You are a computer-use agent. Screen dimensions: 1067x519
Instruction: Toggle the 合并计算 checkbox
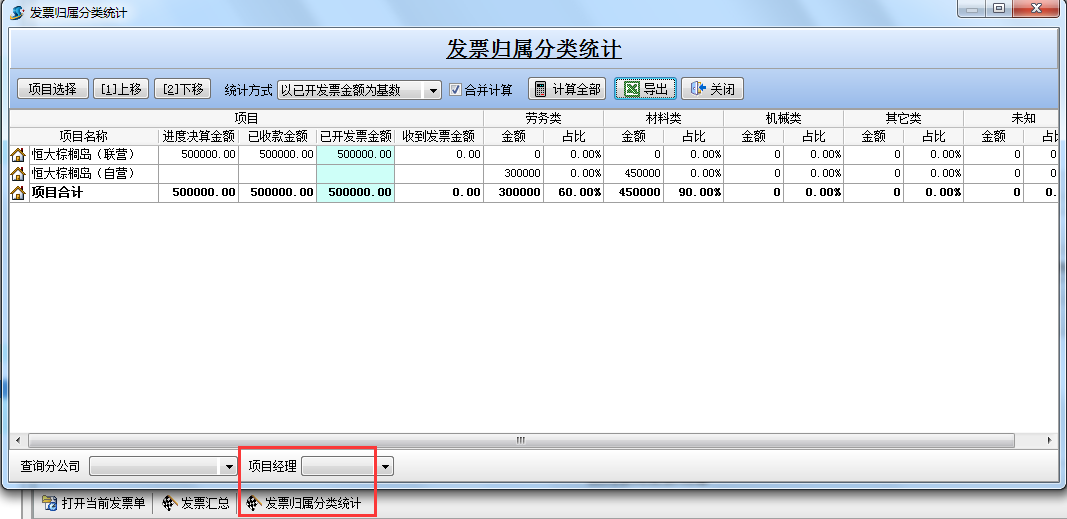click(456, 90)
